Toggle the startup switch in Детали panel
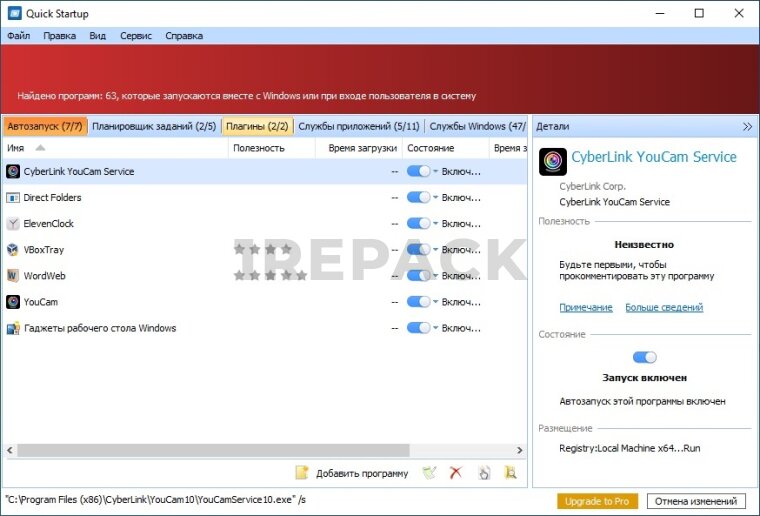Image resolution: width=760 pixels, height=516 pixels. (x=644, y=357)
